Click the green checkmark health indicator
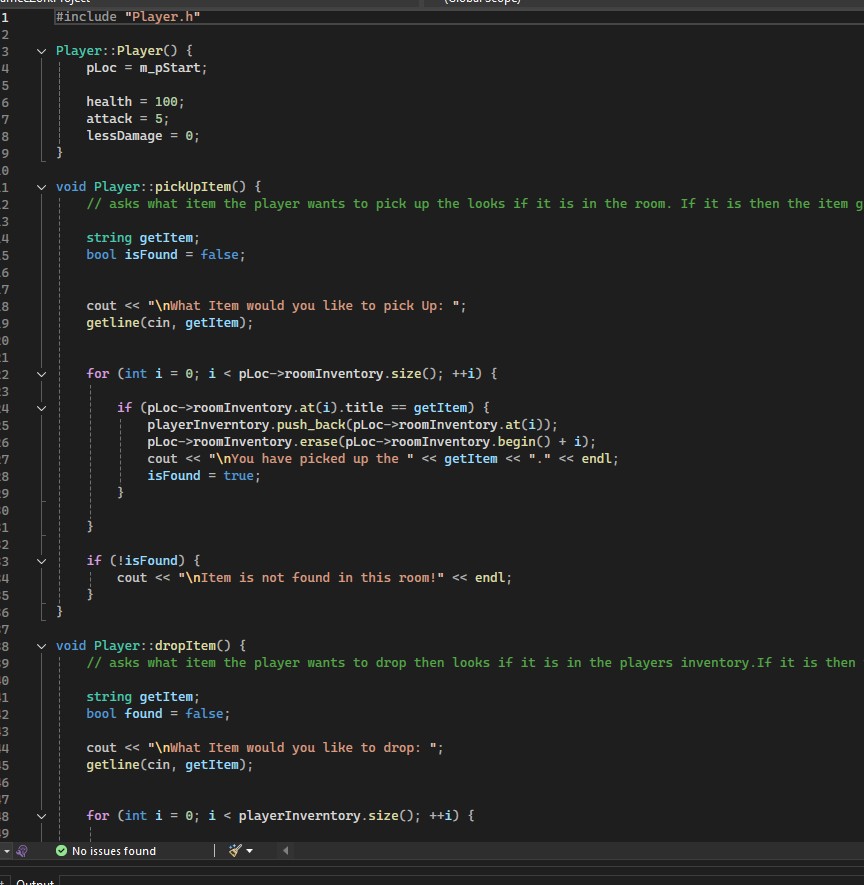Viewport: 864px width, 885px height. click(62, 851)
